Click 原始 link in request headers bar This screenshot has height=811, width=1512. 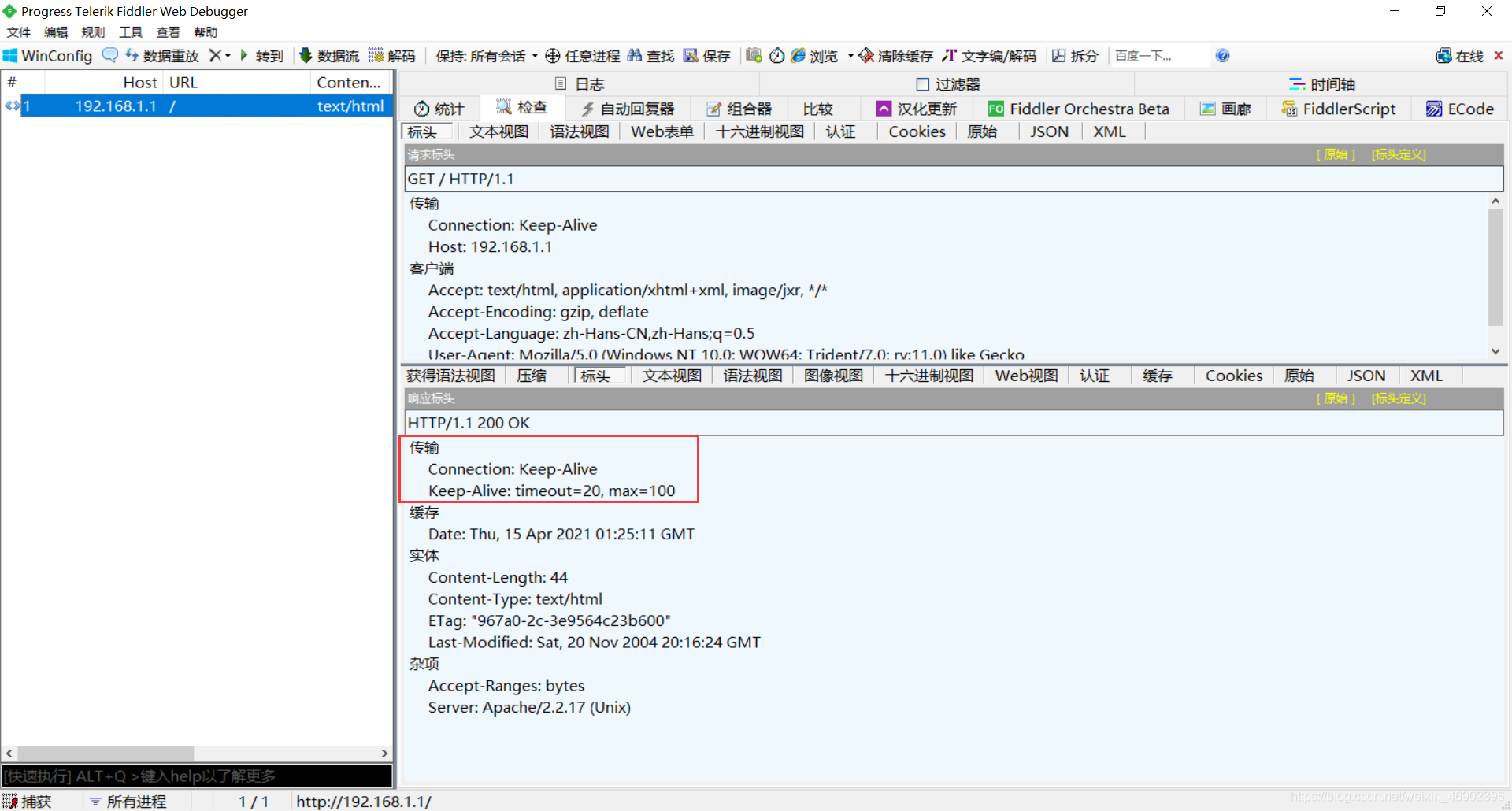pyautogui.click(x=1336, y=154)
